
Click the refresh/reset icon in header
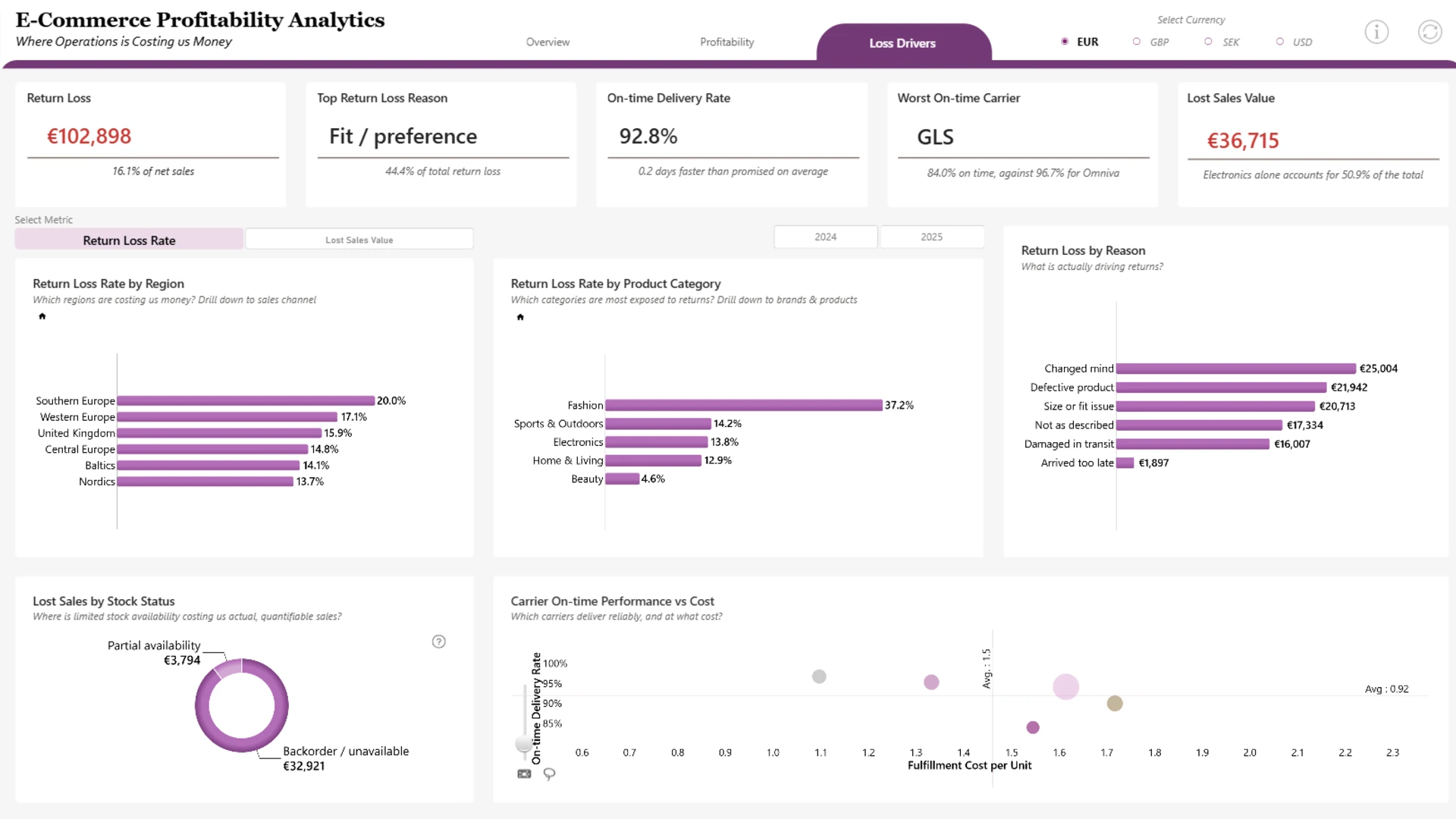tap(1429, 32)
